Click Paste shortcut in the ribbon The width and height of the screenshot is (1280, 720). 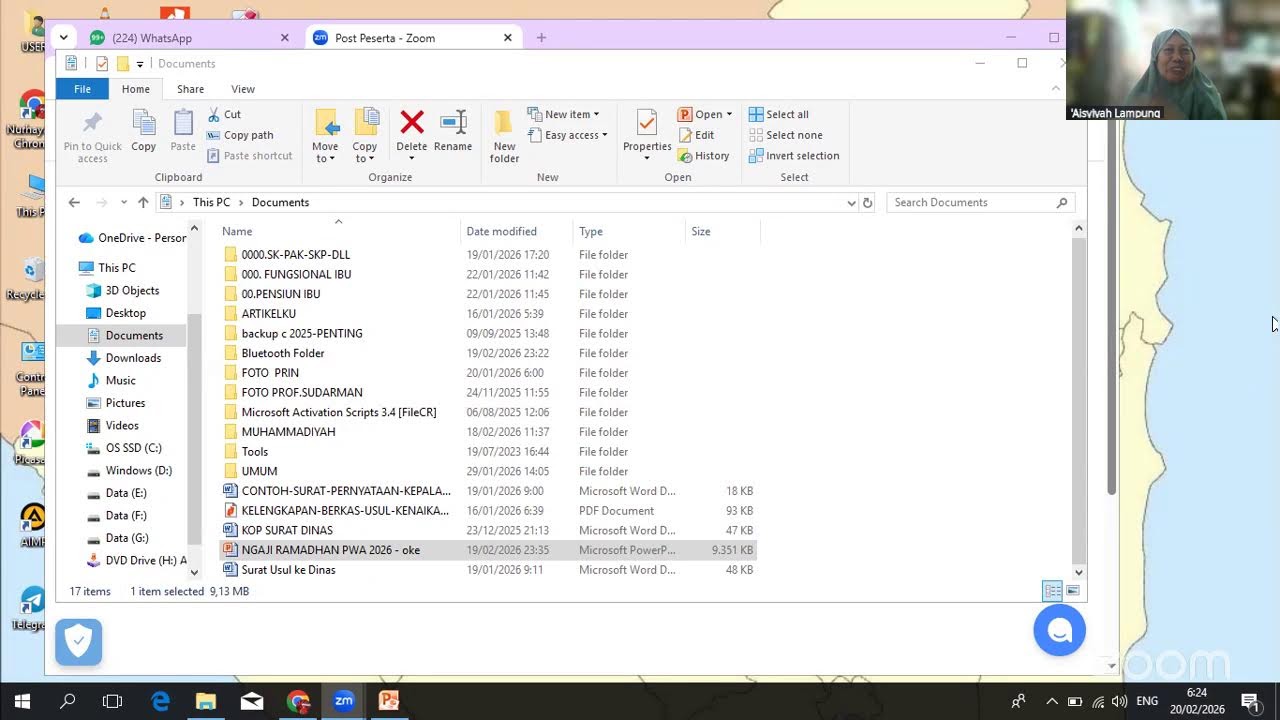pos(250,156)
